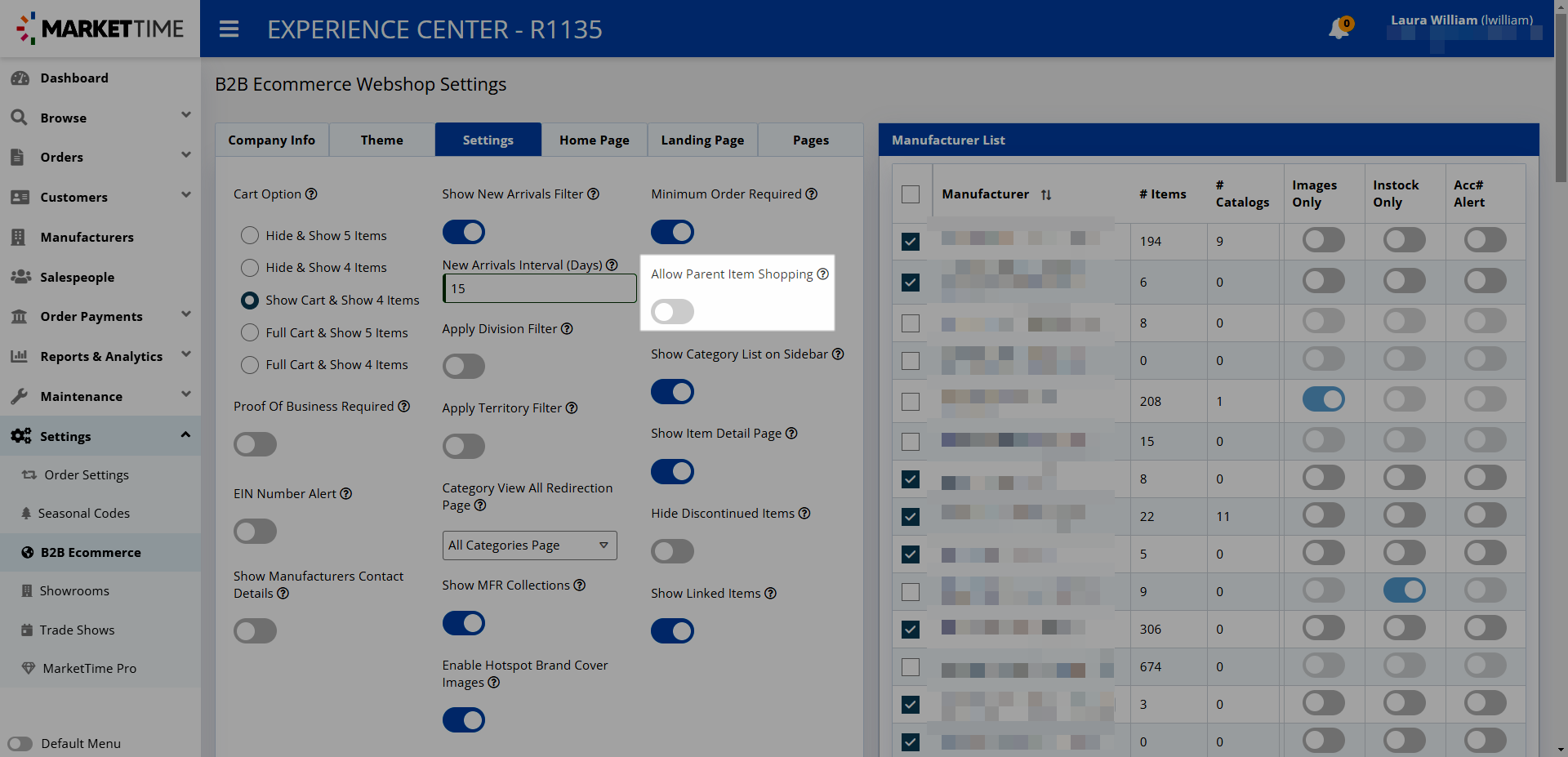Click help icon beside Minimum Order Required

(x=811, y=194)
